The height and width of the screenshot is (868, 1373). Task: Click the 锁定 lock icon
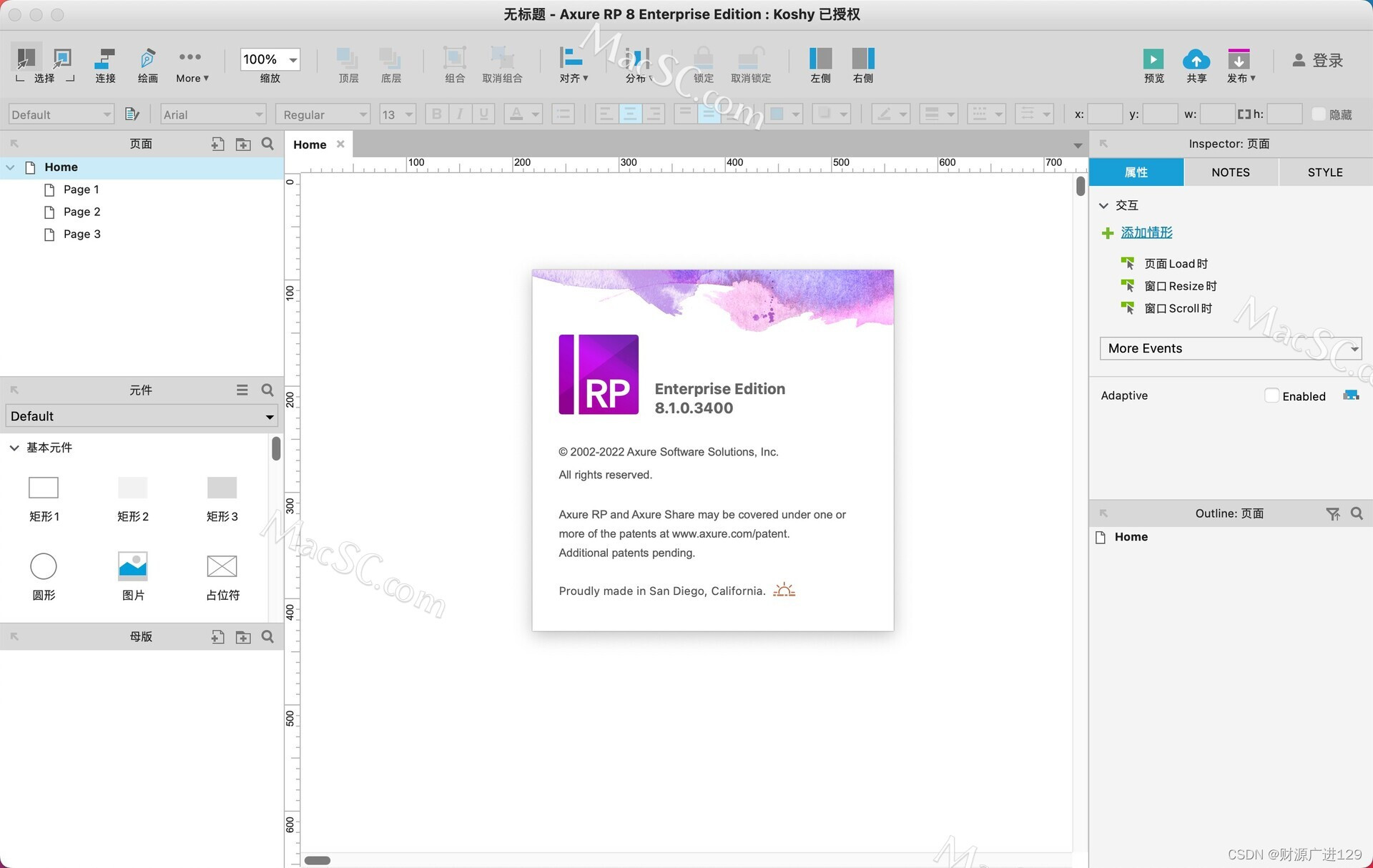point(704,59)
